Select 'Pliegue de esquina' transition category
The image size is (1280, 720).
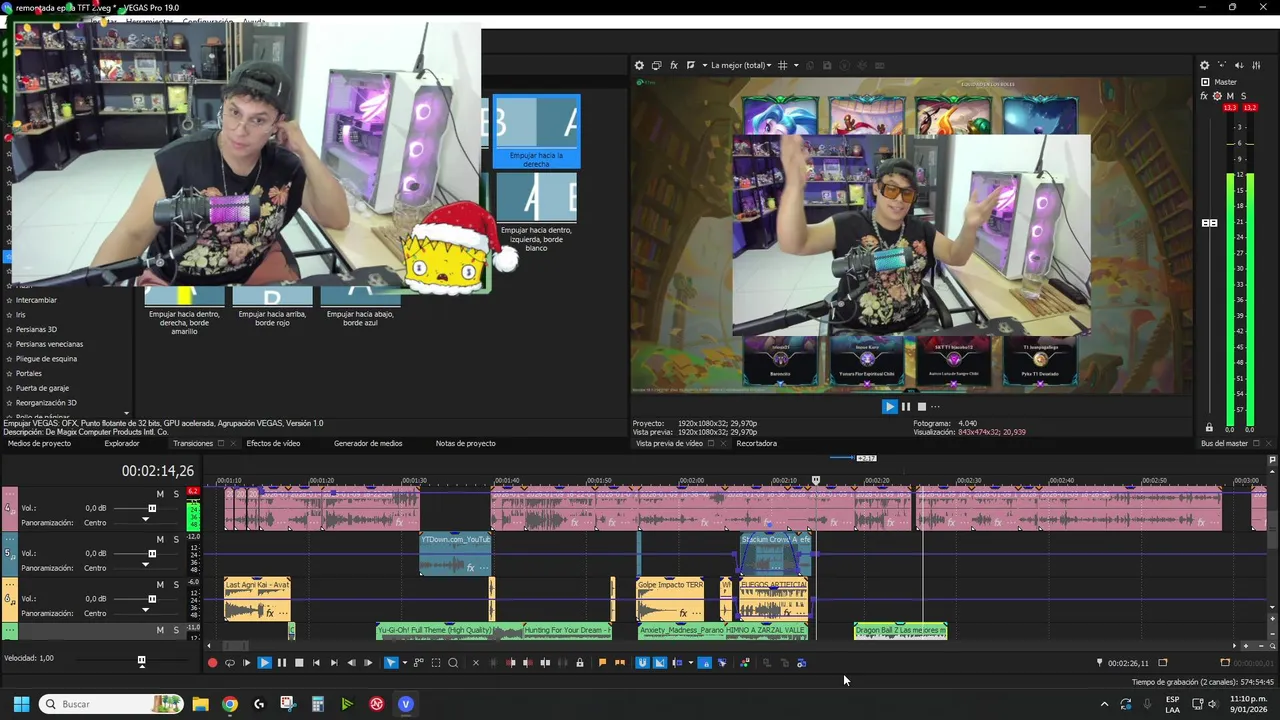tap(46, 359)
